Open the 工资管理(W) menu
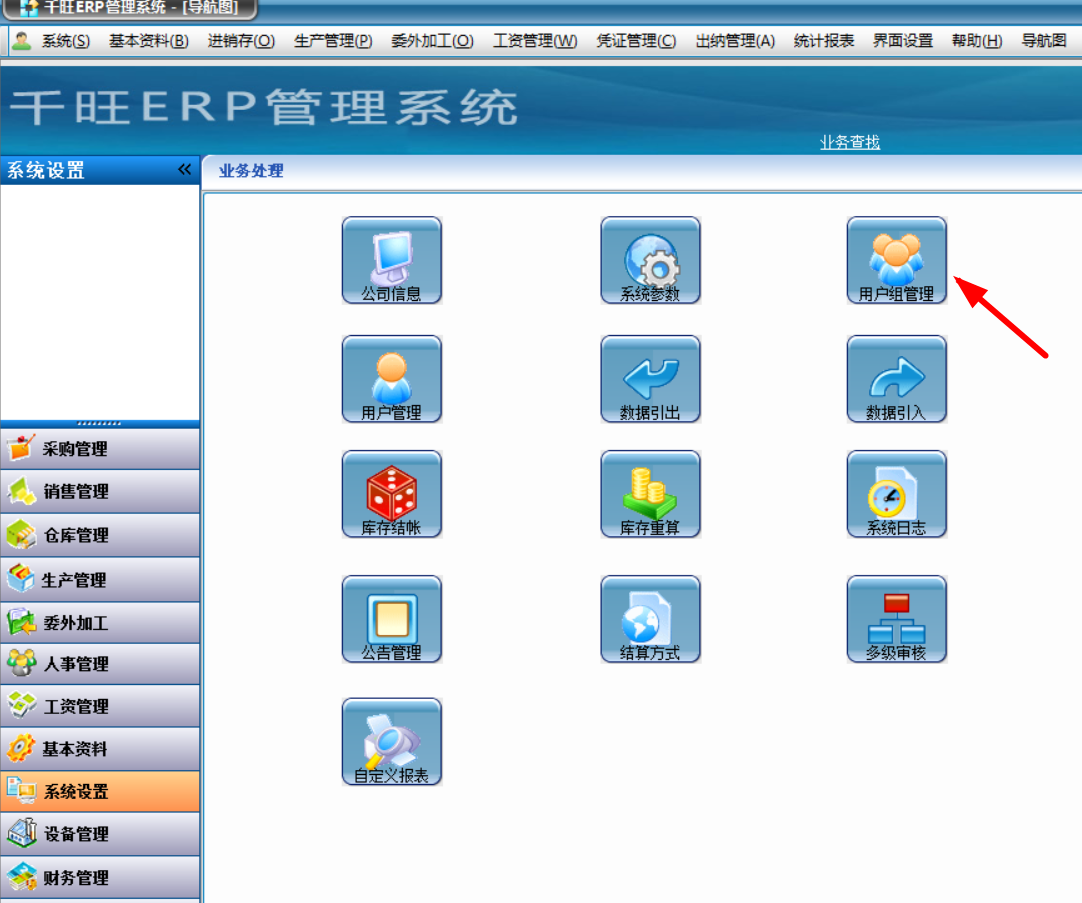Image resolution: width=1082 pixels, height=903 pixels. pos(535,41)
